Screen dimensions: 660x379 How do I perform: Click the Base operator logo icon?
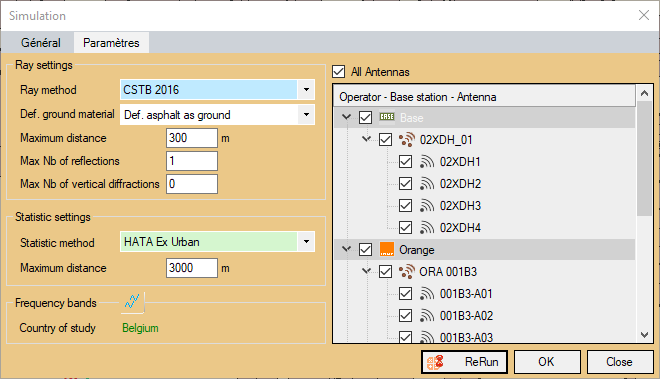pos(387,117)
